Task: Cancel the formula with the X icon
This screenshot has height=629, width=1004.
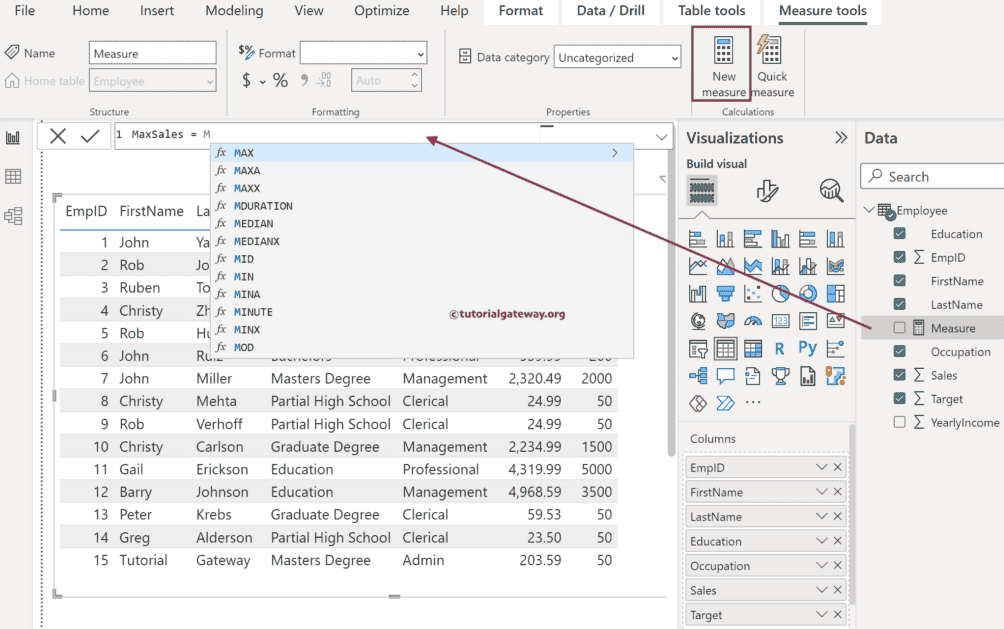Action: 58,136
